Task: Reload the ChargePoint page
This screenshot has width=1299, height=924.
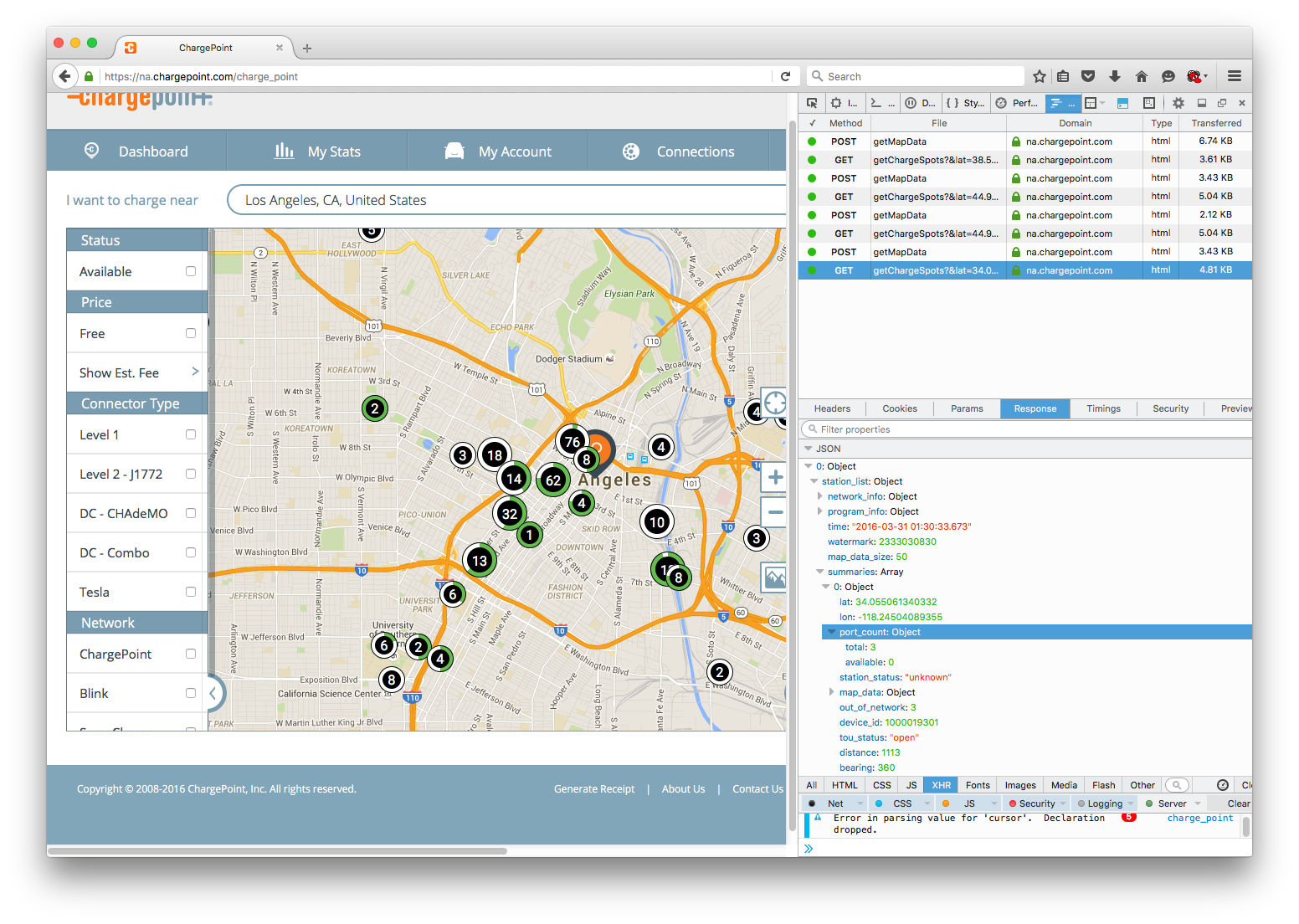Action: coord(785,76)
